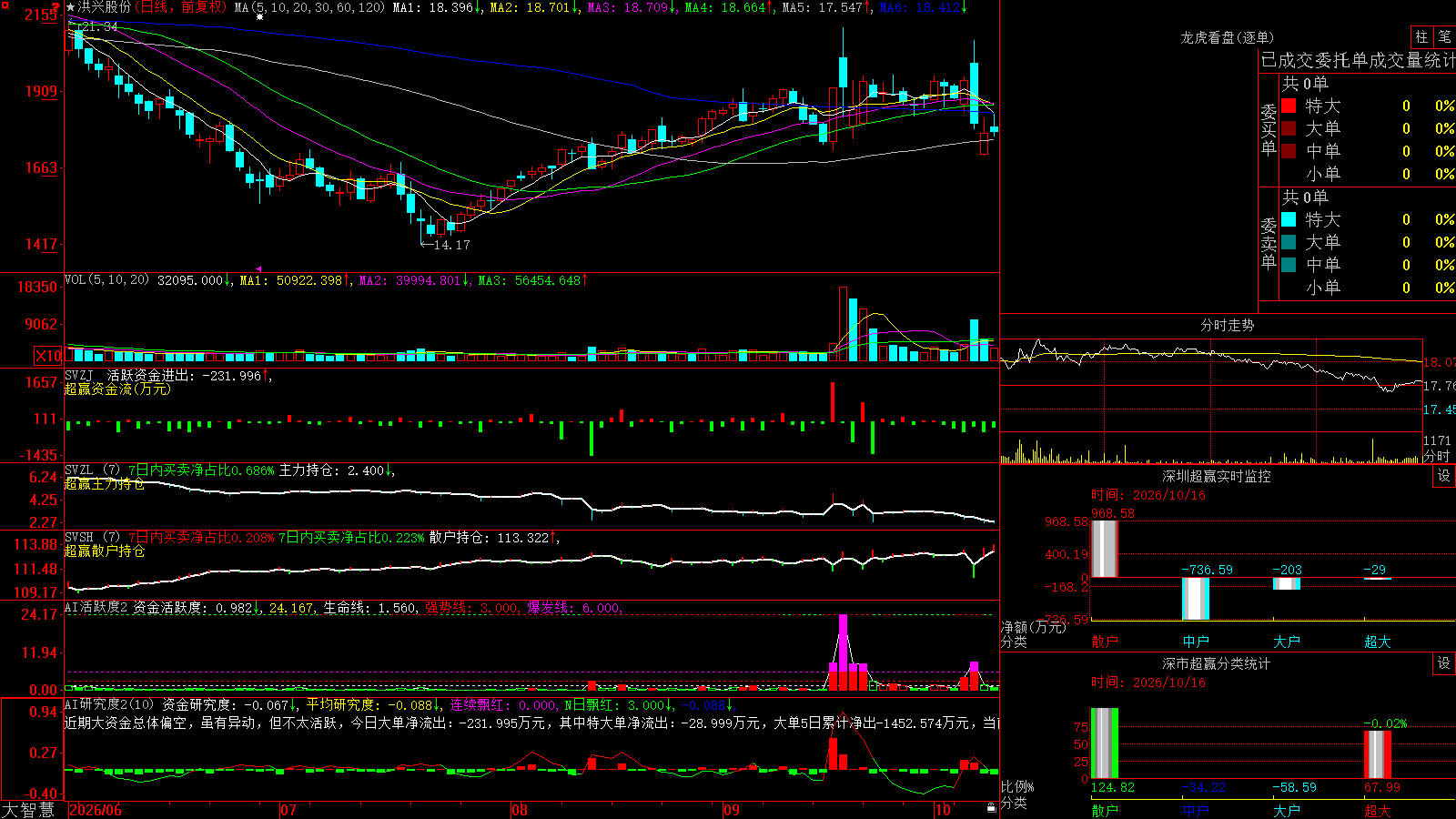The image size is (1456, 819).
Task: Click the 已成交委托单成交量统计 header
Action: [1358, 60]
